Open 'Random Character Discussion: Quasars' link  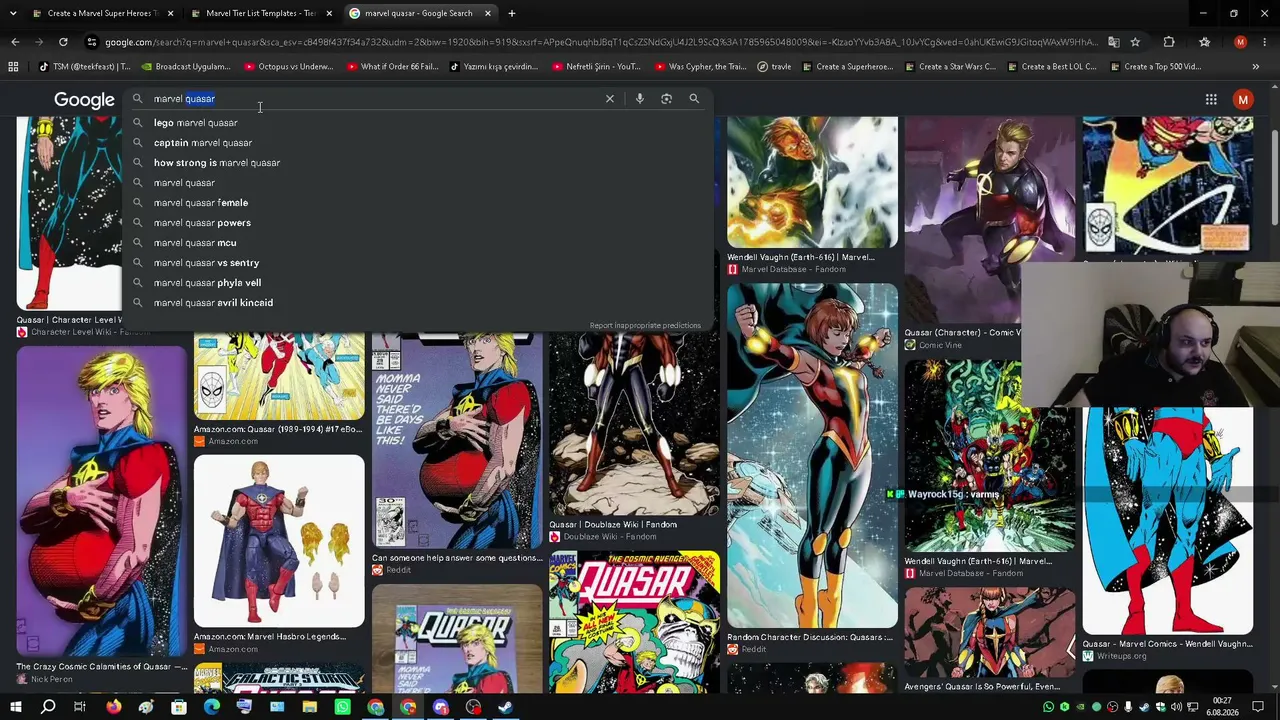[810, 637]
